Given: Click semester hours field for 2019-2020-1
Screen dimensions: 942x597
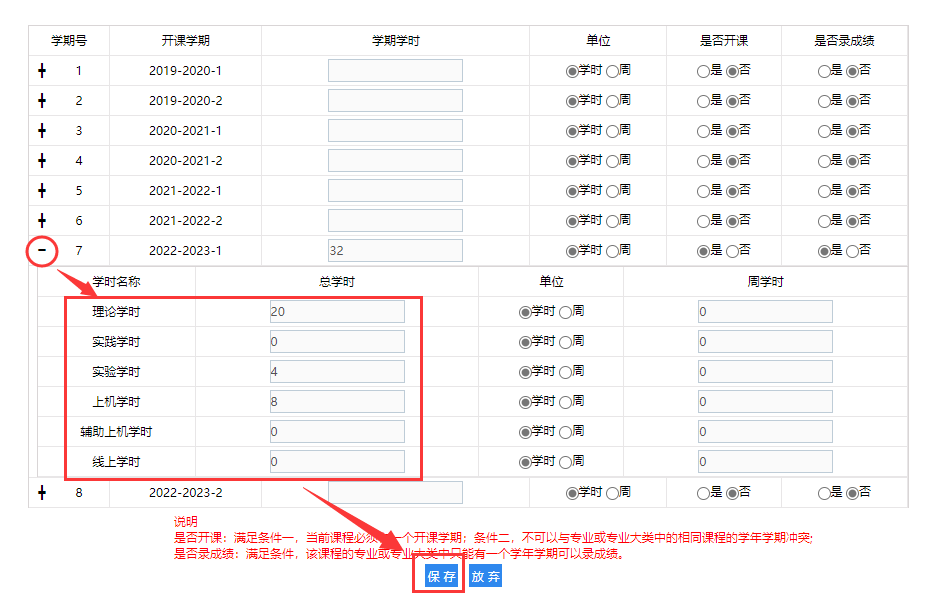Looking at the screenshot, I should 395,71.
